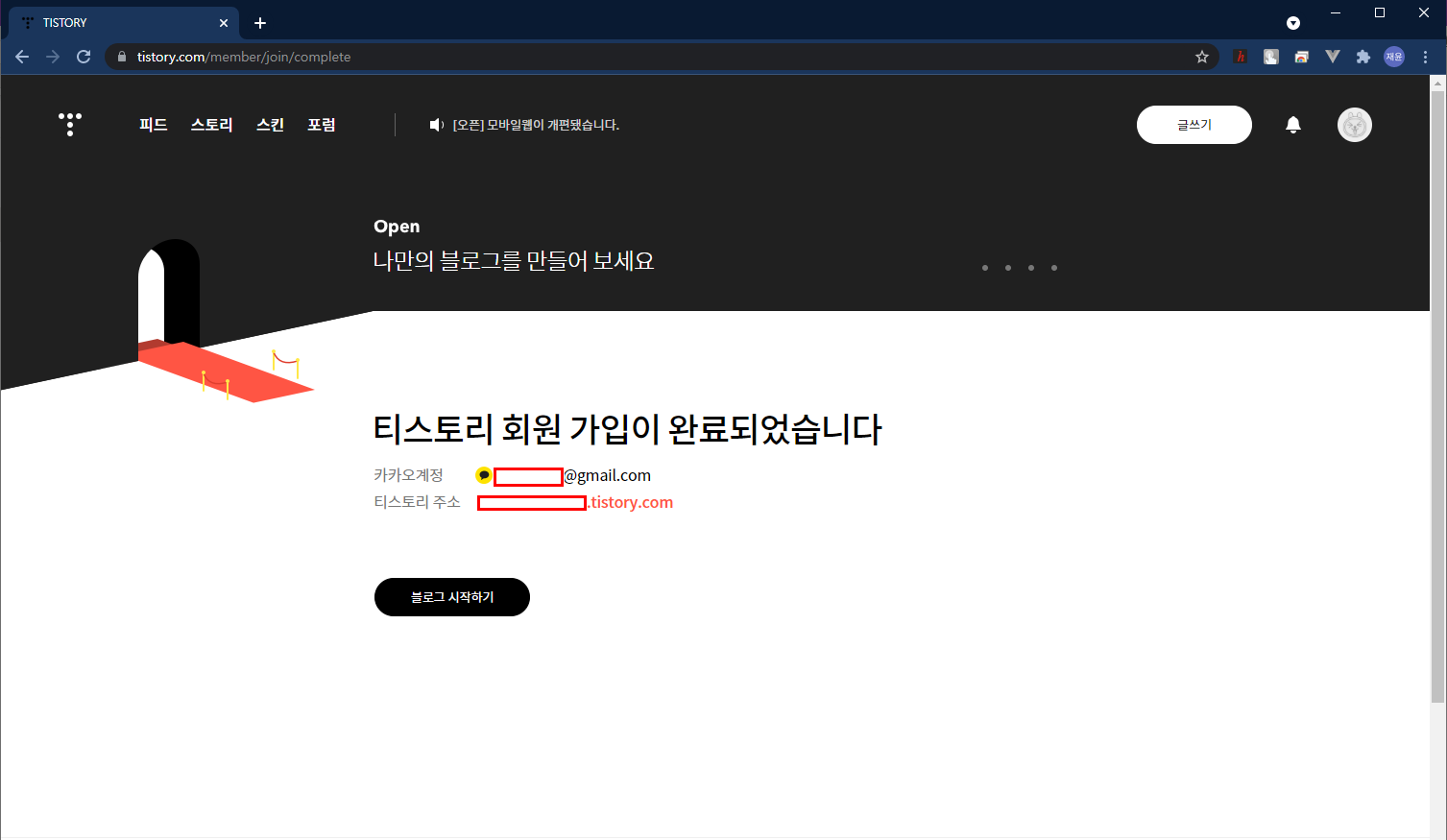Bookmark this page with the star icon
This screenshot has height=840, width=1447.
(x=1202, y=57)
